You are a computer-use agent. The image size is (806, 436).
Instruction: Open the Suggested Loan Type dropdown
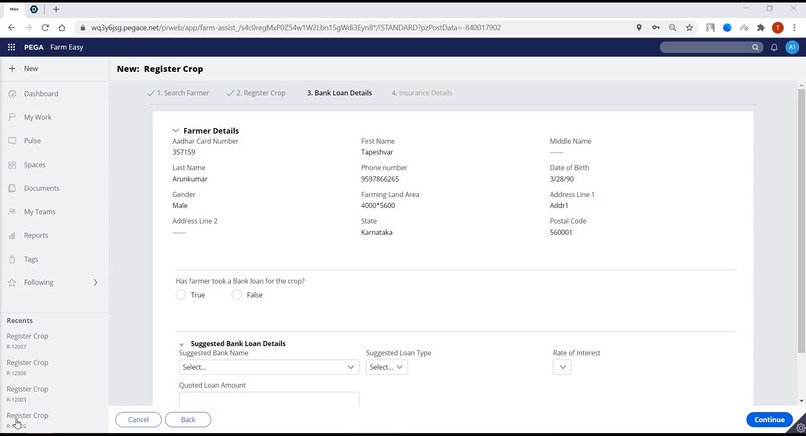[x=387, y=367]
